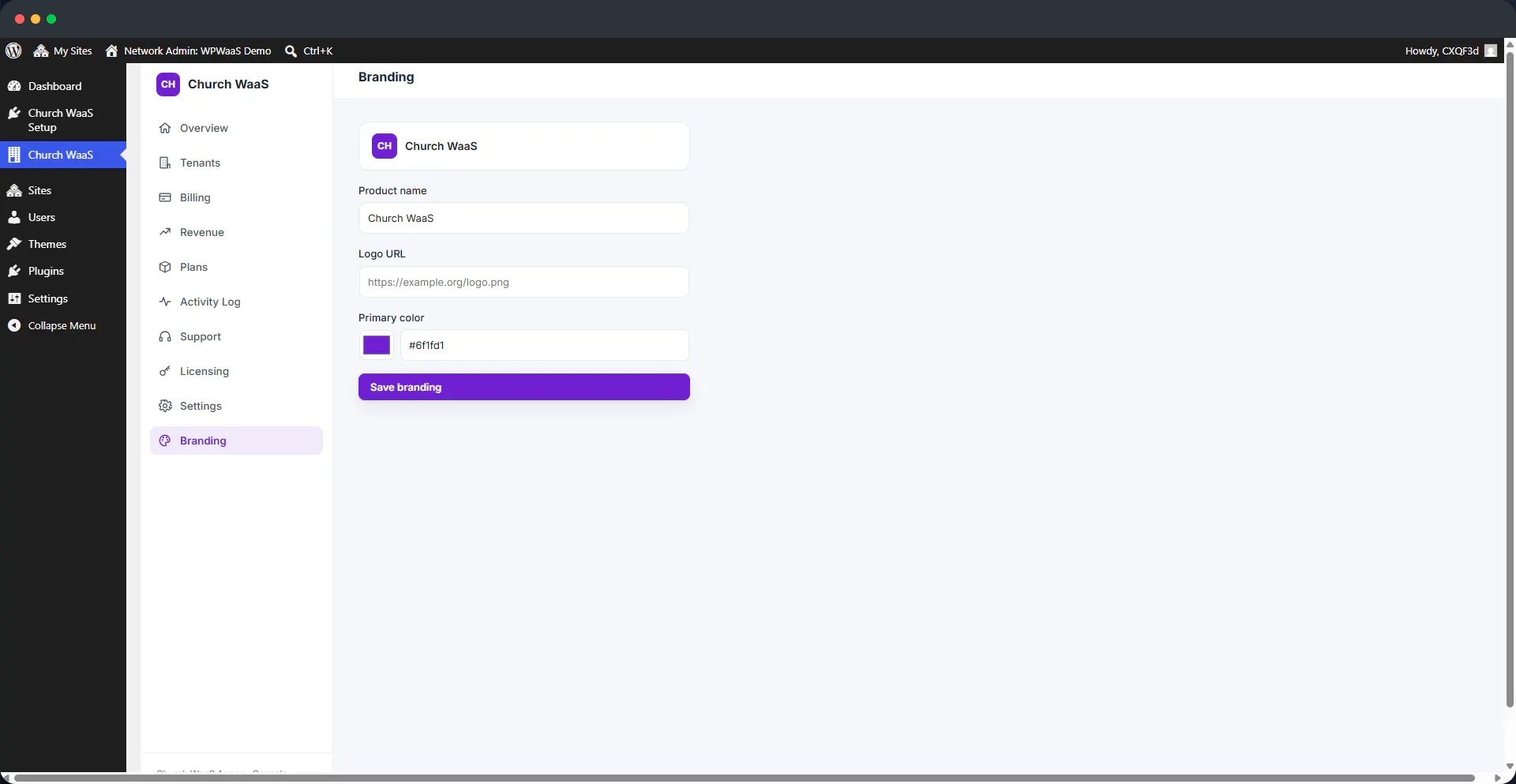Open Themes in WordPress sidebar
This screenshot has height=784, width=1516.
62,244
